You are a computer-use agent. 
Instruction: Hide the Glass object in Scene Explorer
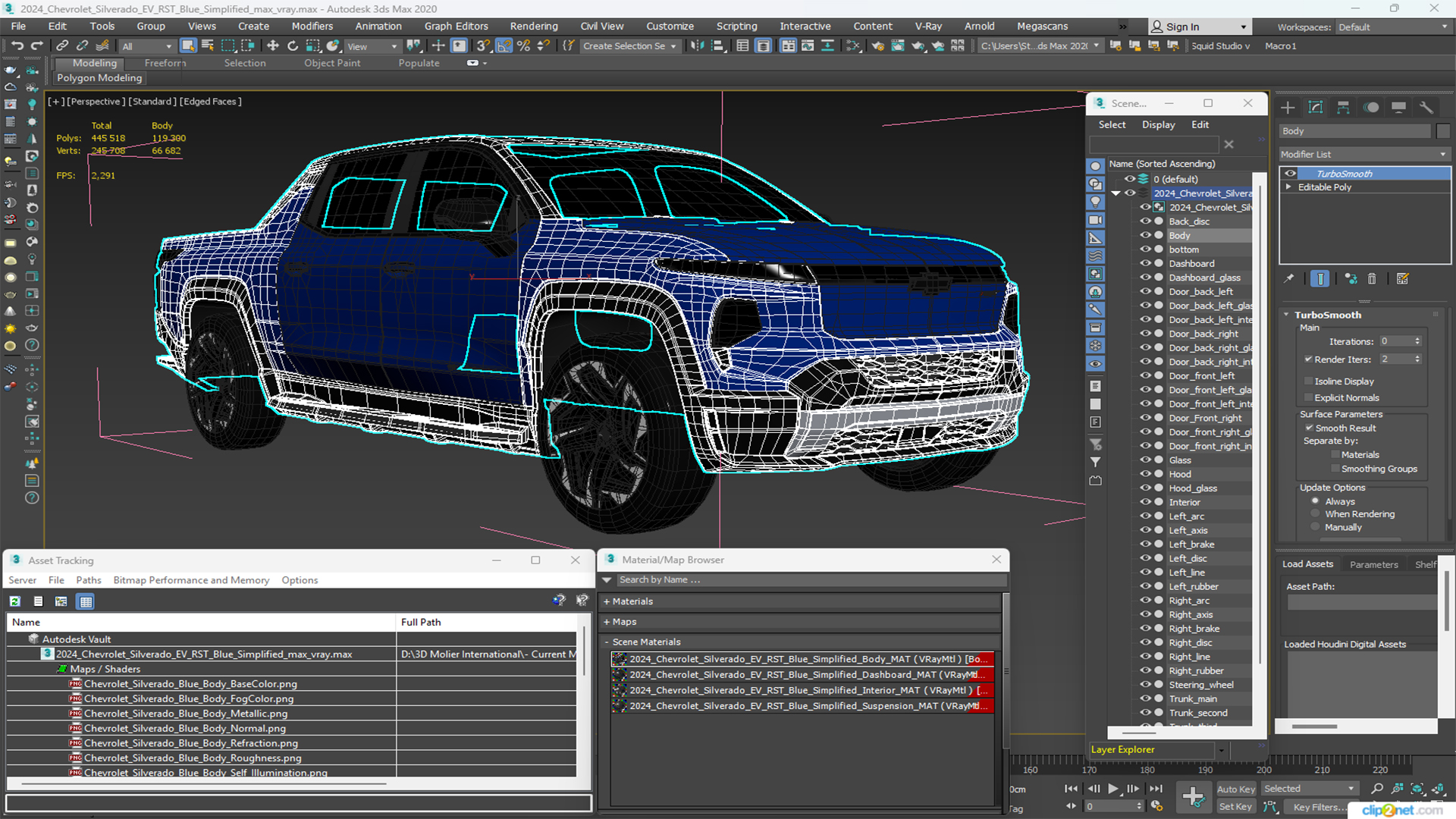[x=1145, y=460]
